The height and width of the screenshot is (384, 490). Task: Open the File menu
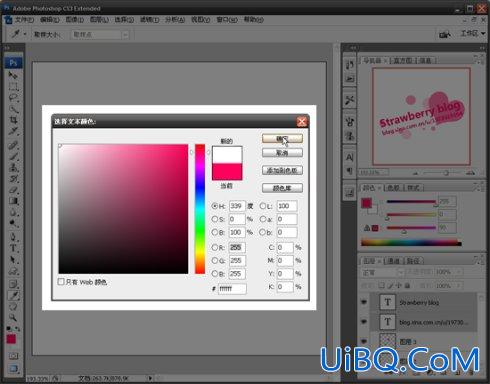(24, 20)
